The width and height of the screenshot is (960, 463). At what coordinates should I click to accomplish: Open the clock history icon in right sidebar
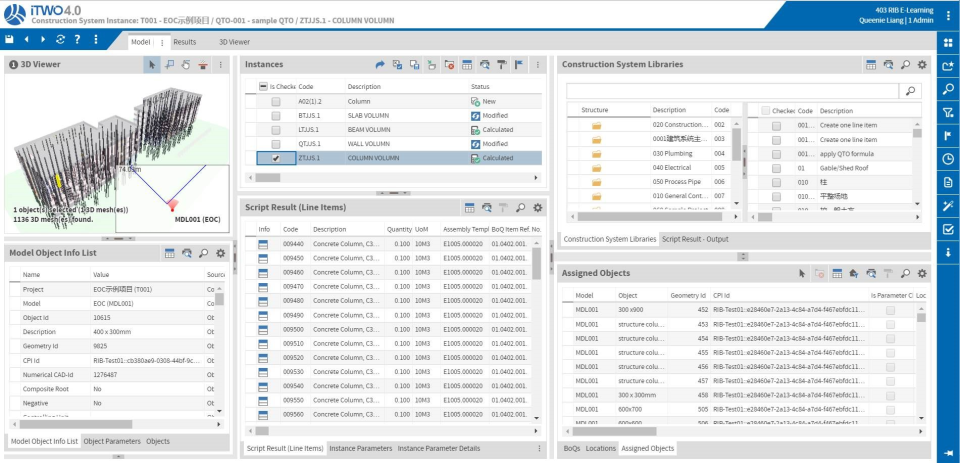[x=948, y=158]
